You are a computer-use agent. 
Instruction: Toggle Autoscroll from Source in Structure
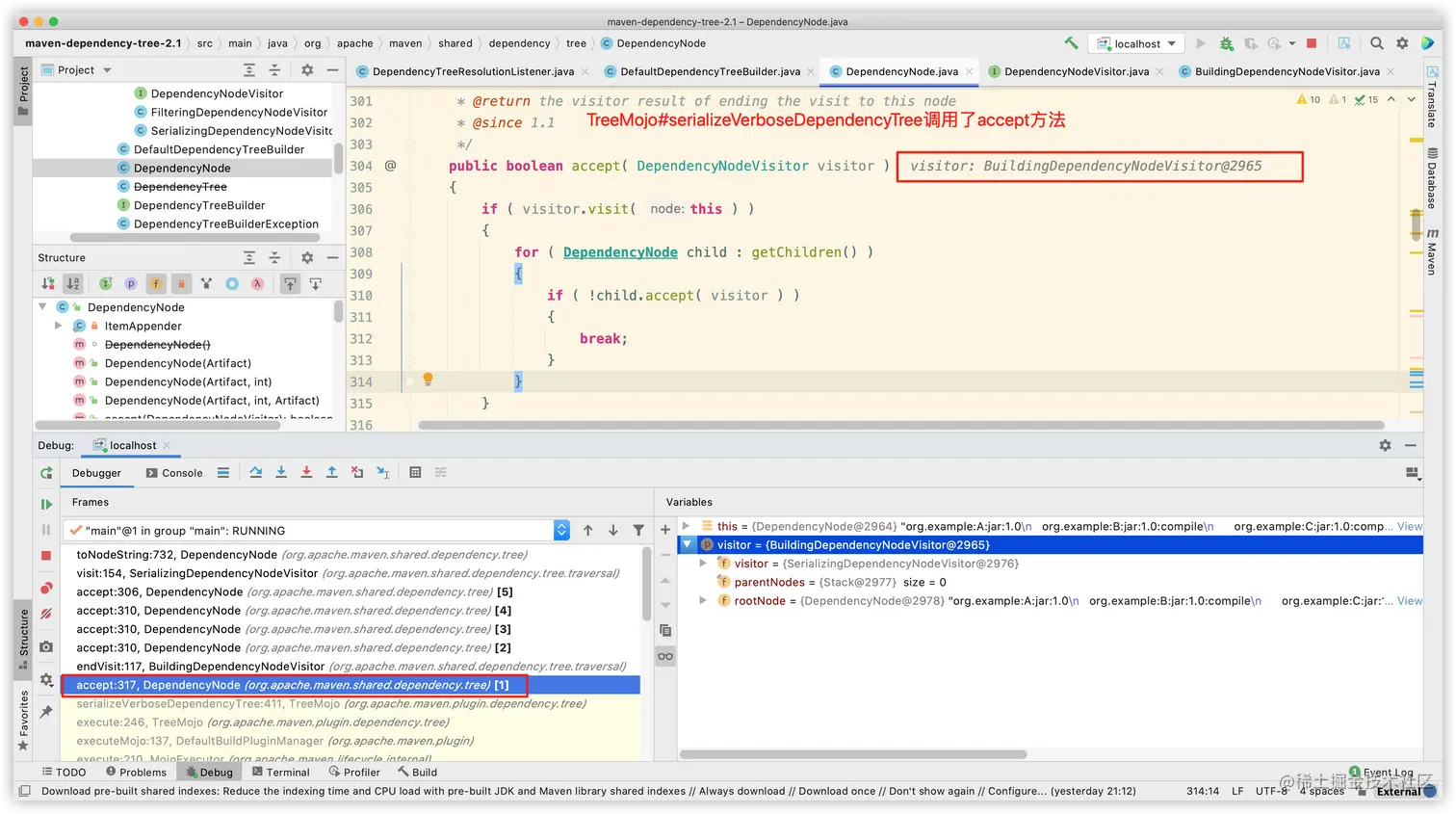[315, 283]
